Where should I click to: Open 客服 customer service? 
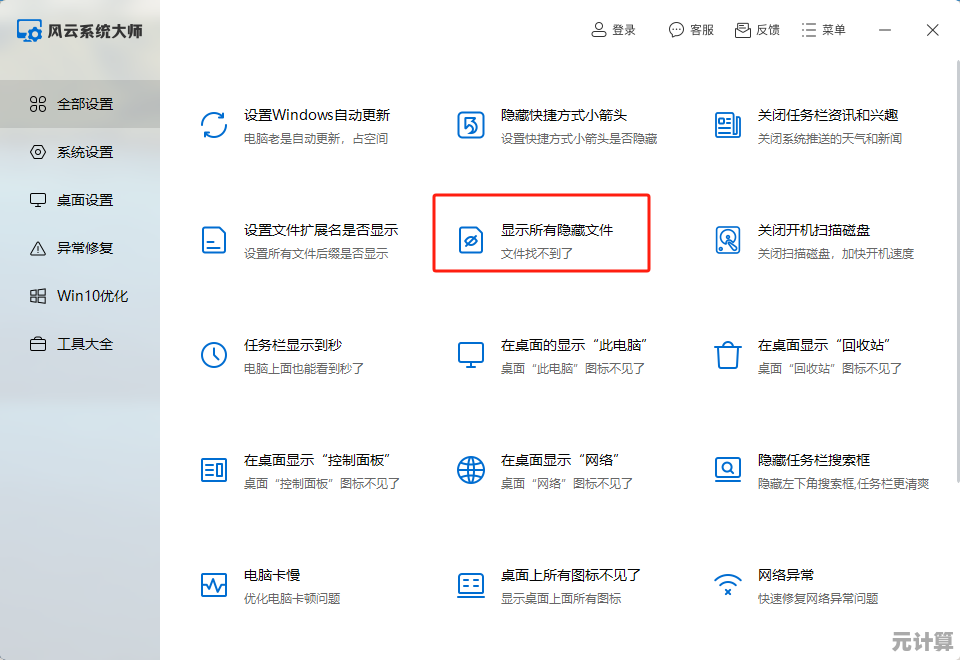[702, 30]
